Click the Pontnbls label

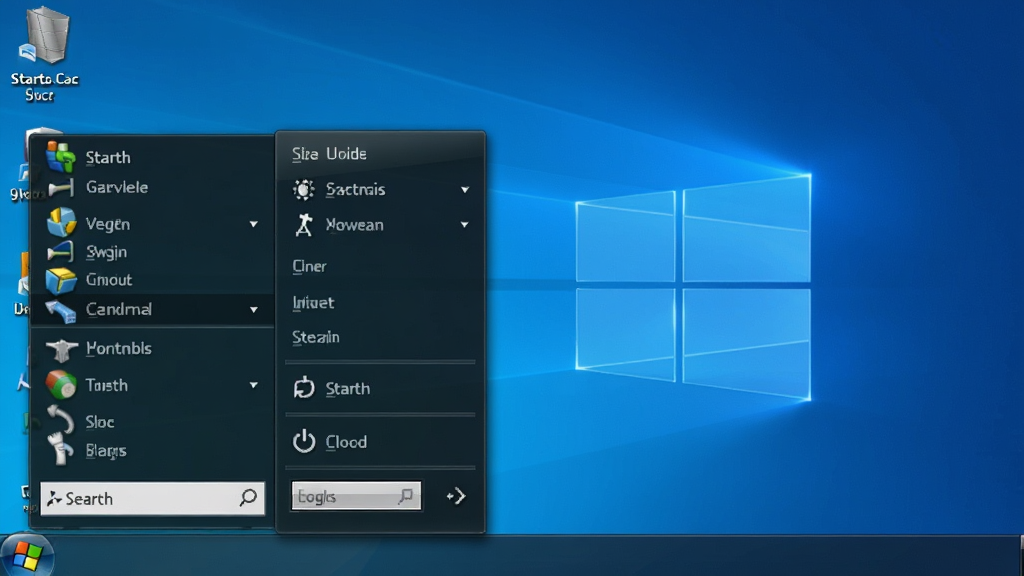[x=119, y=348]
